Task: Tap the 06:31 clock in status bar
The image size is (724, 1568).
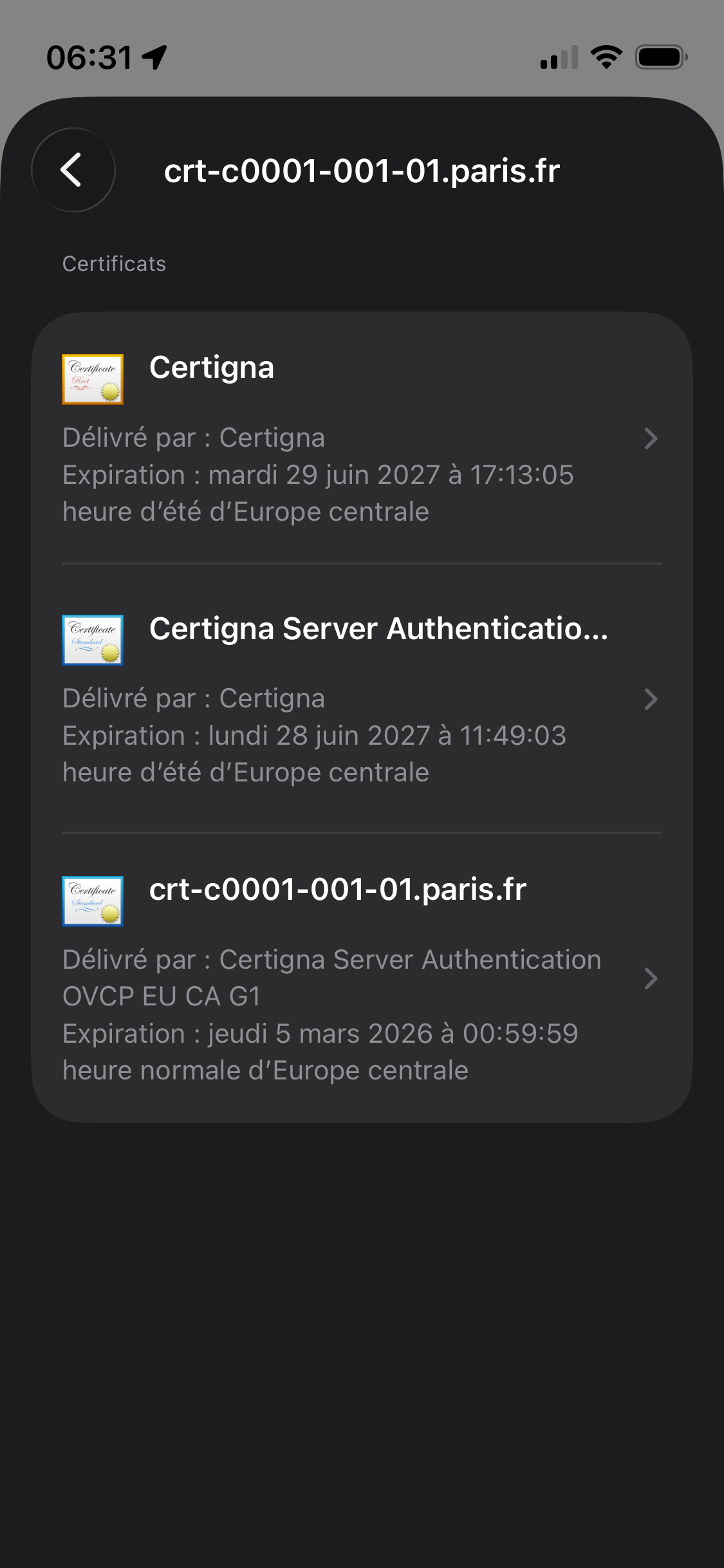Action: click(x=89, y=57)
